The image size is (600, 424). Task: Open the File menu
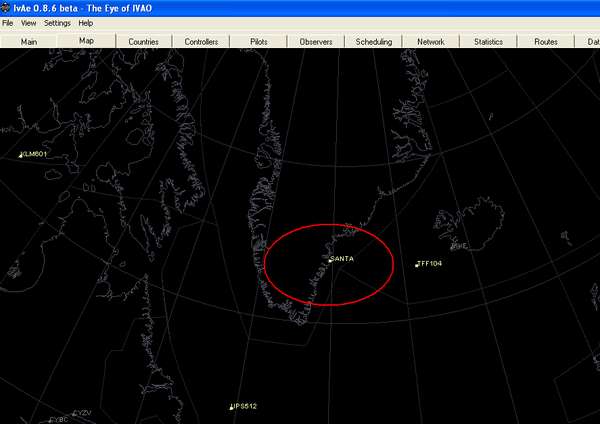pyautogui.click(x=7, y=23)
